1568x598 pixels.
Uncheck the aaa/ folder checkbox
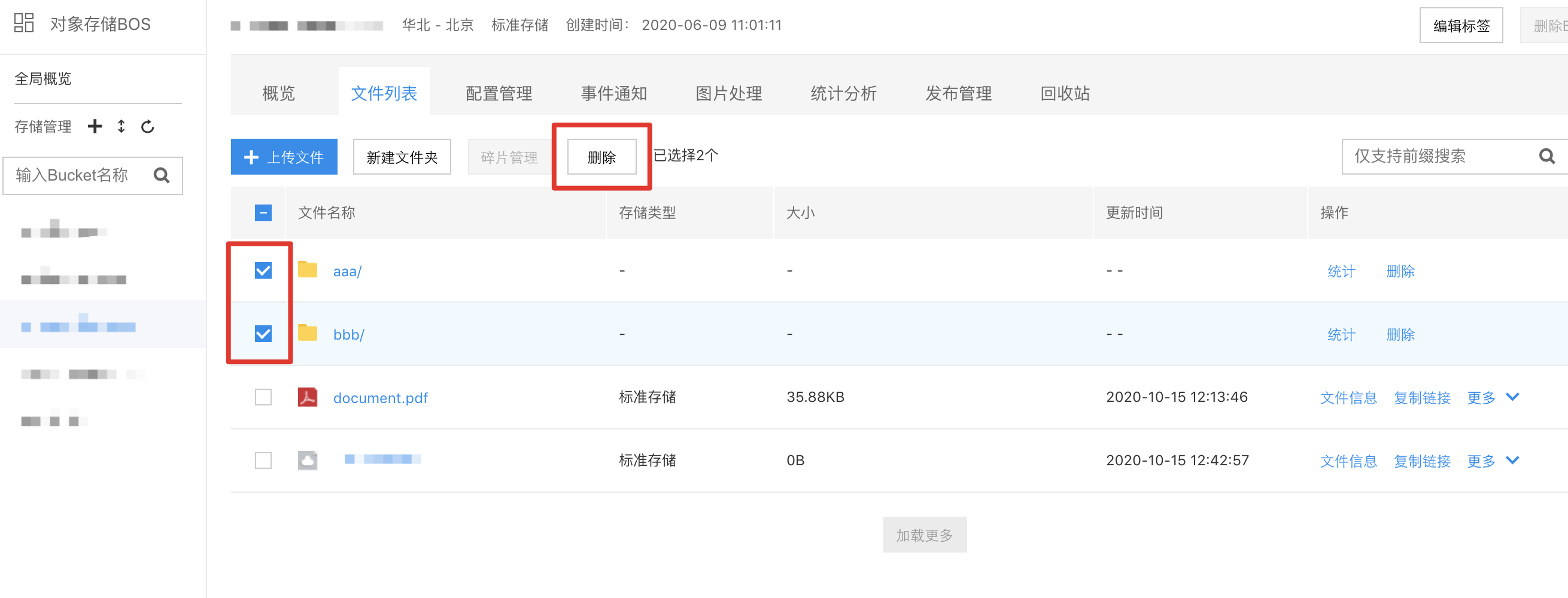(263, 270)
